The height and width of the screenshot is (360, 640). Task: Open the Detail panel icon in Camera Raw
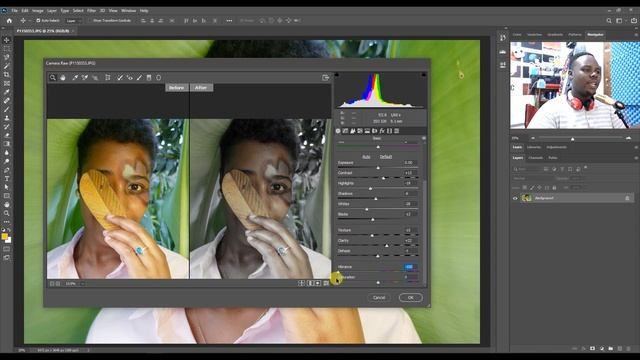[x=353, y=131]
